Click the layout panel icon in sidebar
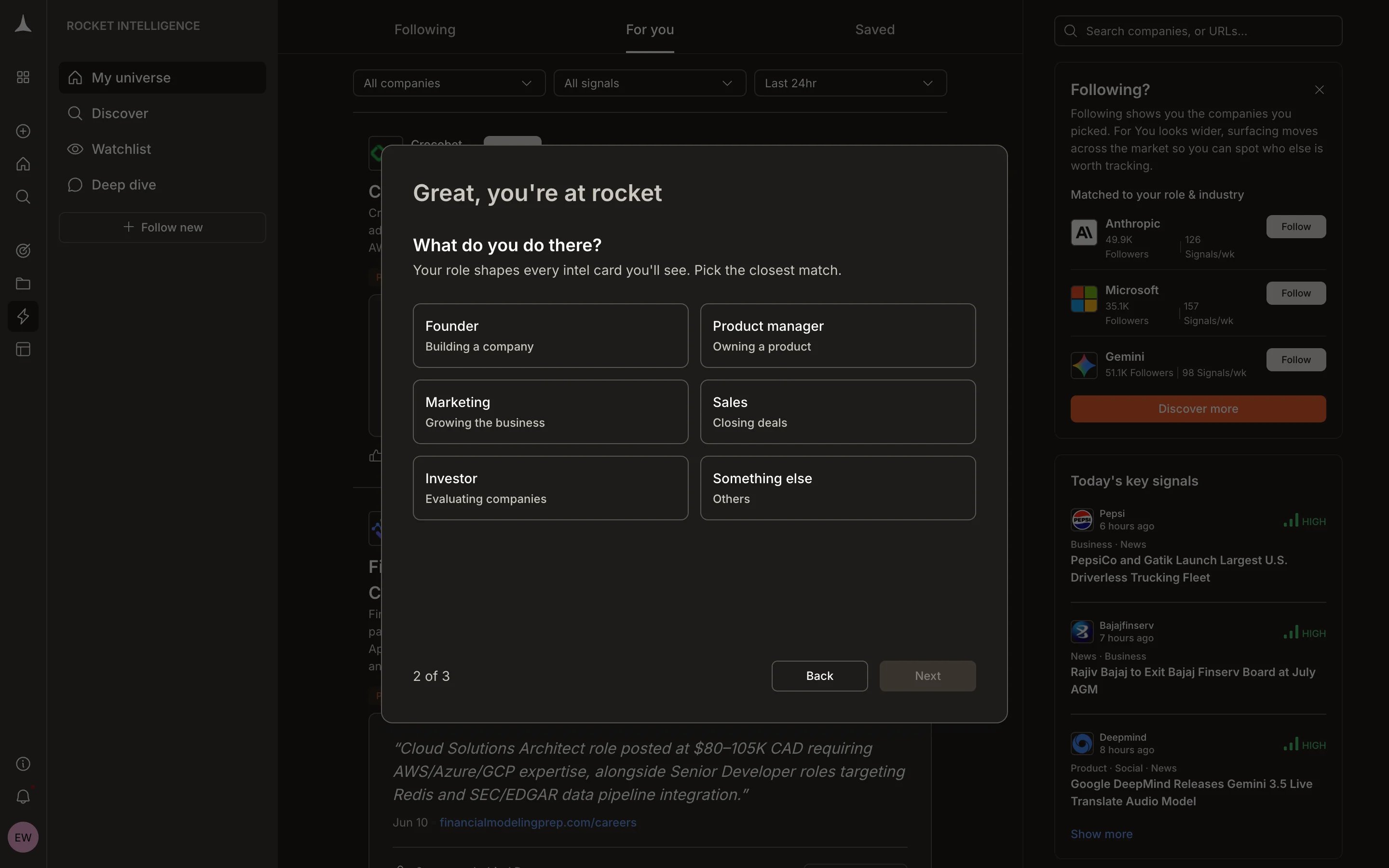The width and height of the screenshot is (1389, 868). (x=23, y=349)
